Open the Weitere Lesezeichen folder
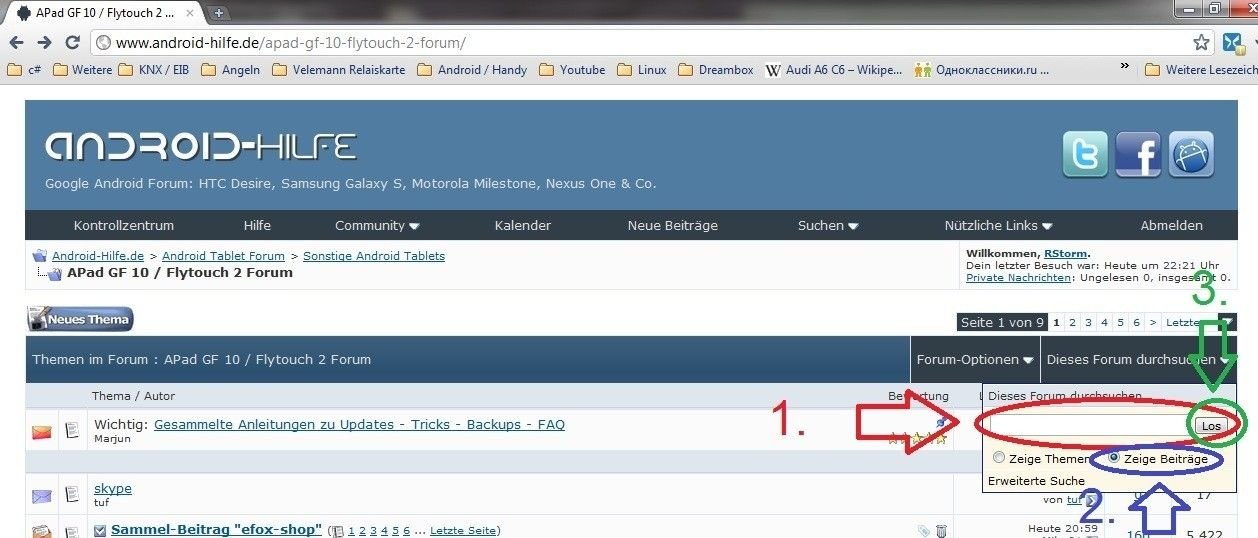The image size is (1258, 538). click(1200, 70)
